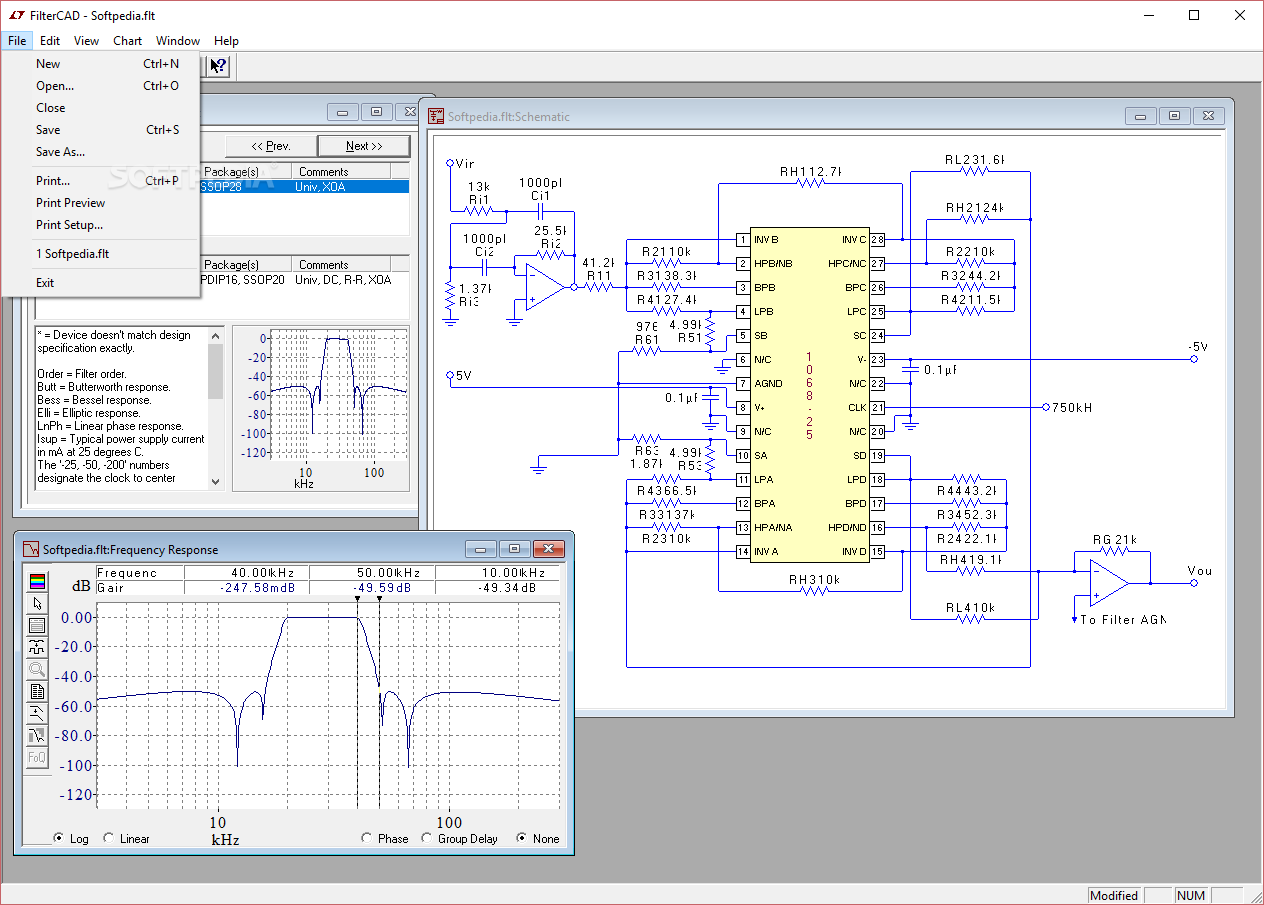
Task: Select the Log frequency axis radio button
Action: coord(59,838)
